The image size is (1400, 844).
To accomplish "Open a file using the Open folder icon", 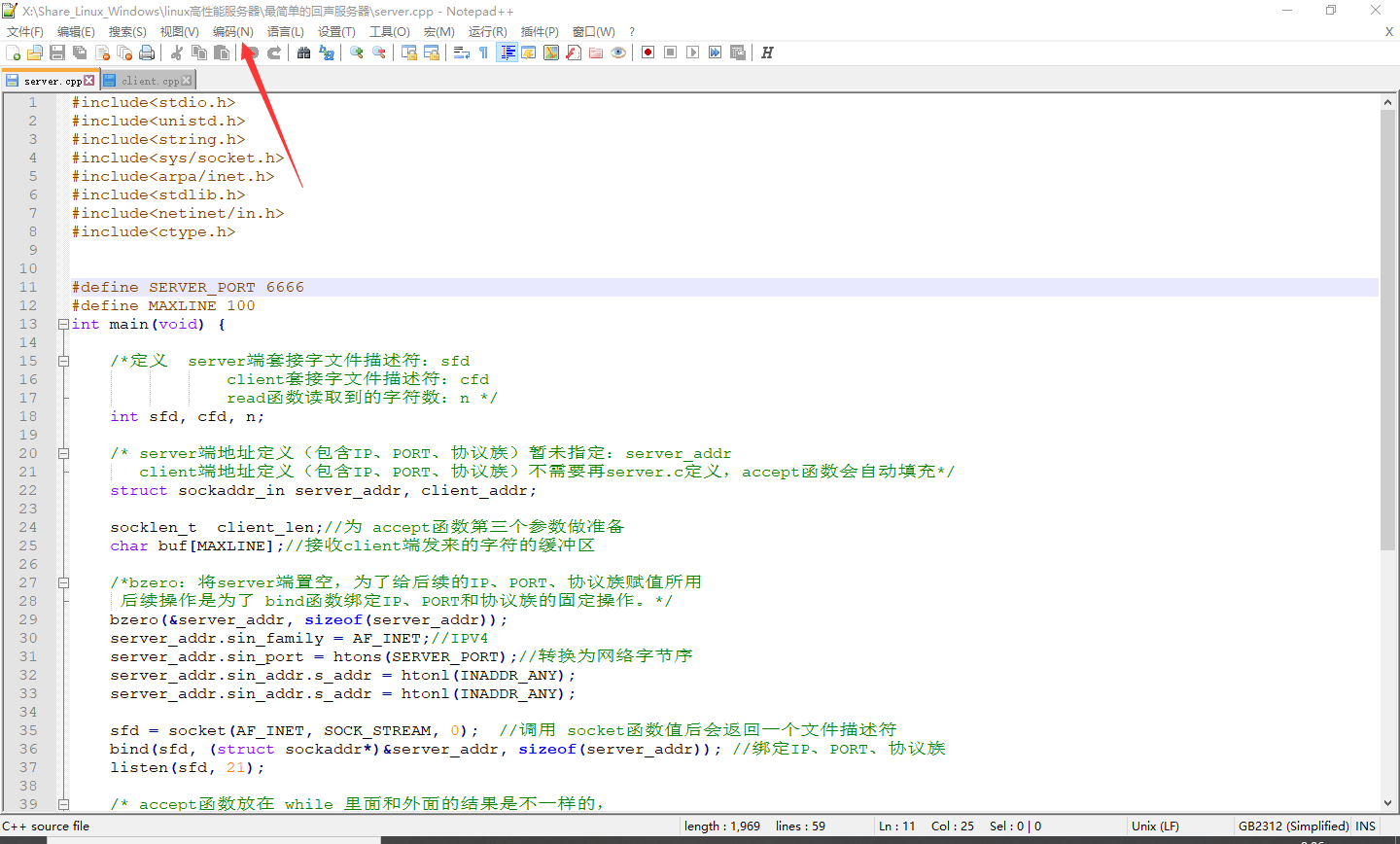I will click(x=34, y=53).
